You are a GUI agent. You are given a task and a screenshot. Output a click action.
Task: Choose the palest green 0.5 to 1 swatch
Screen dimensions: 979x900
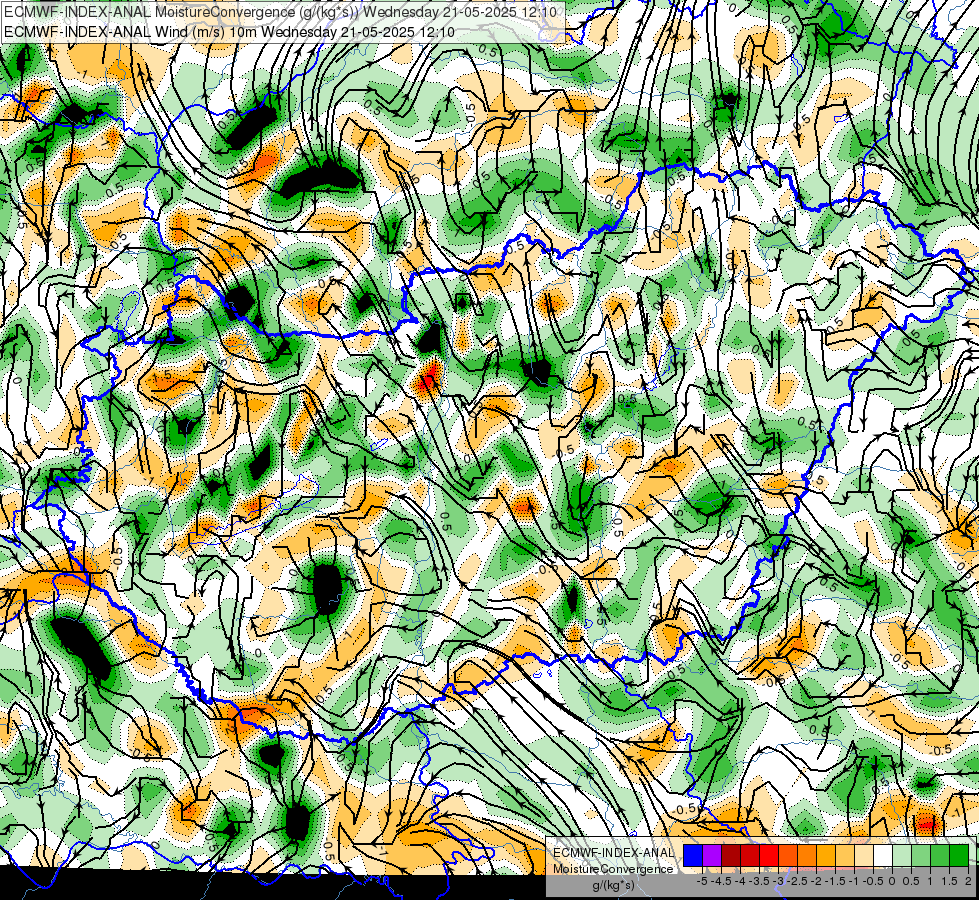click(x=902, y=855)
